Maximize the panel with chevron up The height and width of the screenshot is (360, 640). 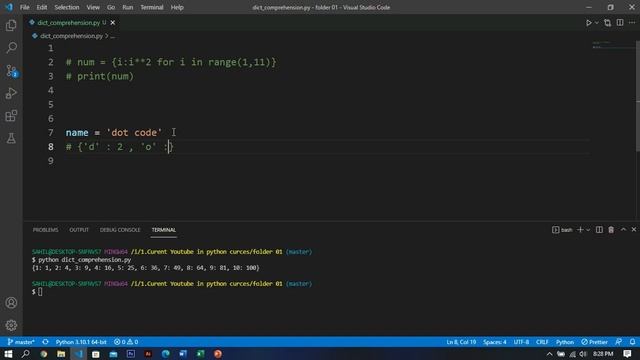[623, 230]
